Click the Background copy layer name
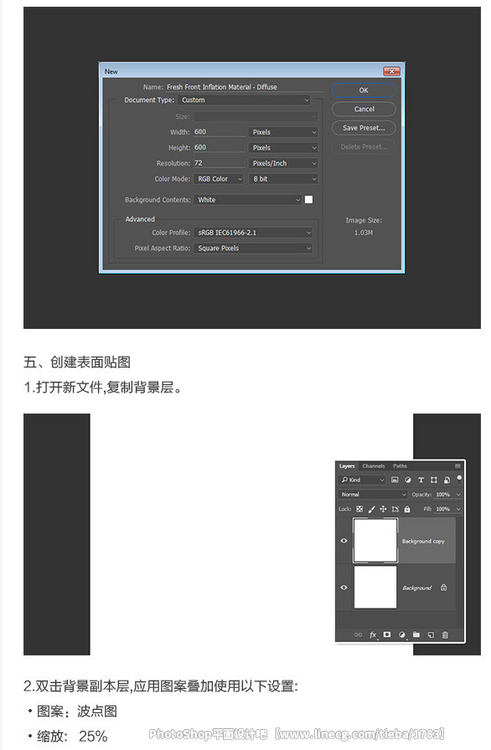 [423, 541]
